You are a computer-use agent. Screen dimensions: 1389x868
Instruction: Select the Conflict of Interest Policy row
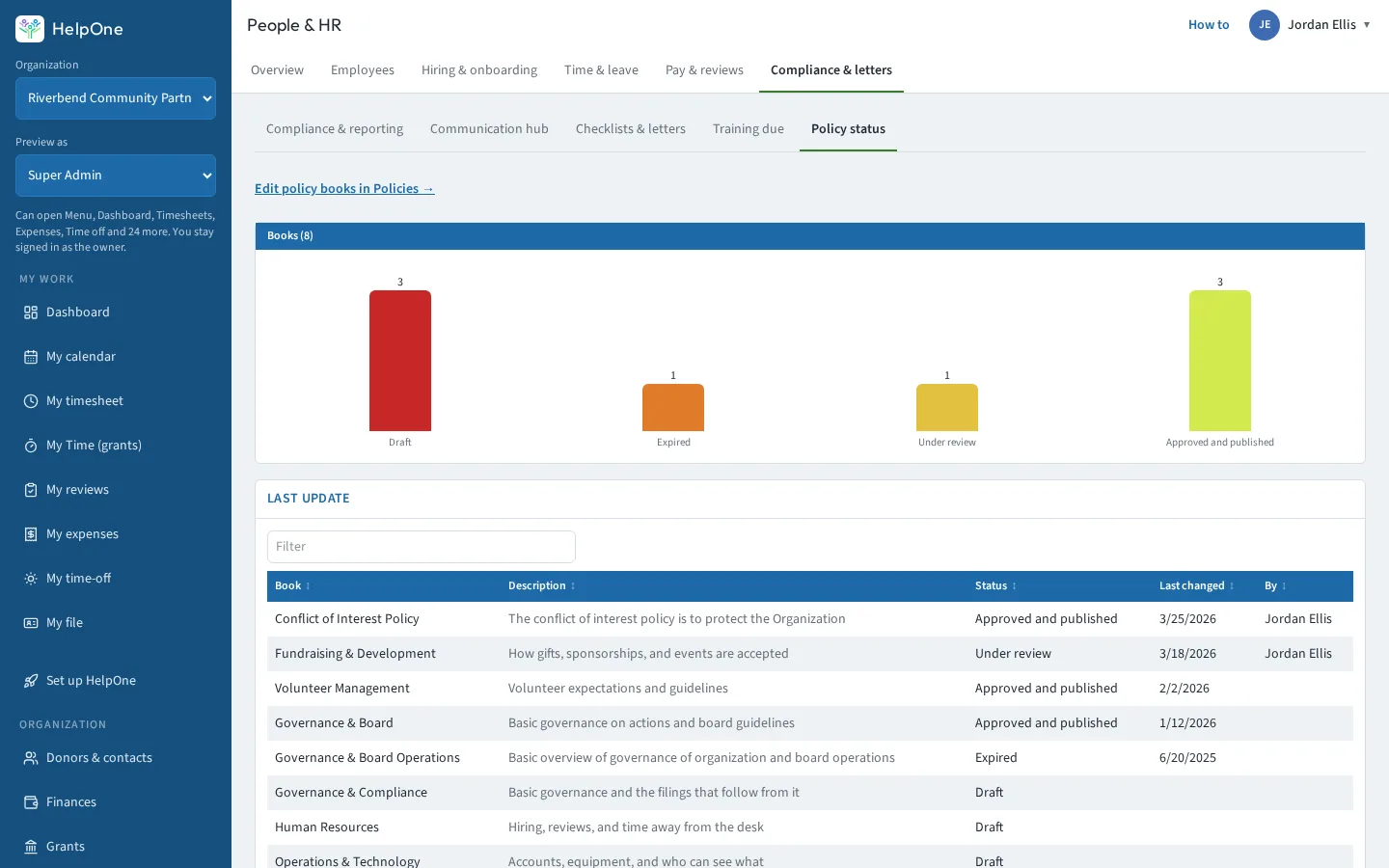pos(810,619)
